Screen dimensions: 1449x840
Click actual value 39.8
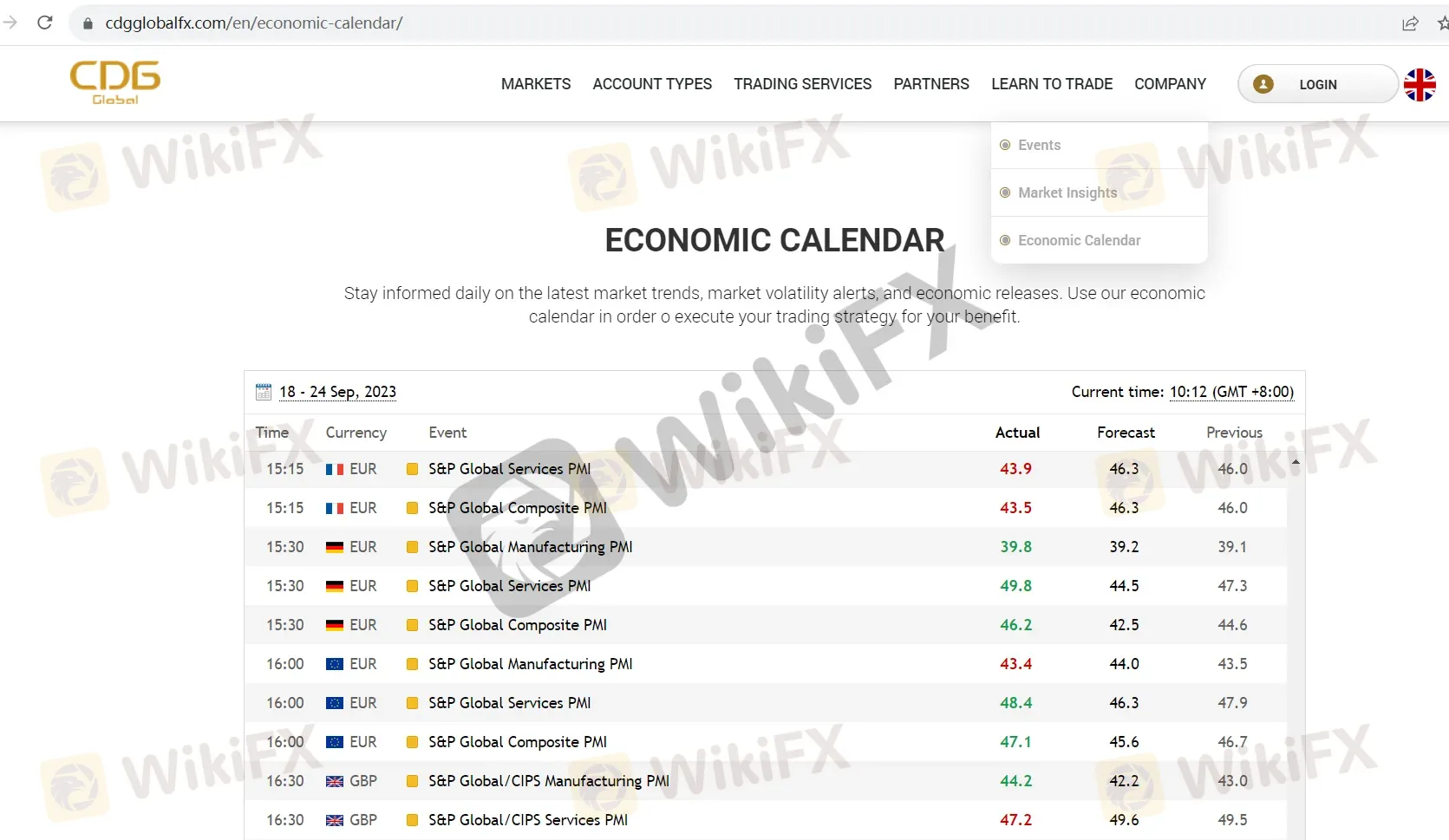(1015, 547)
